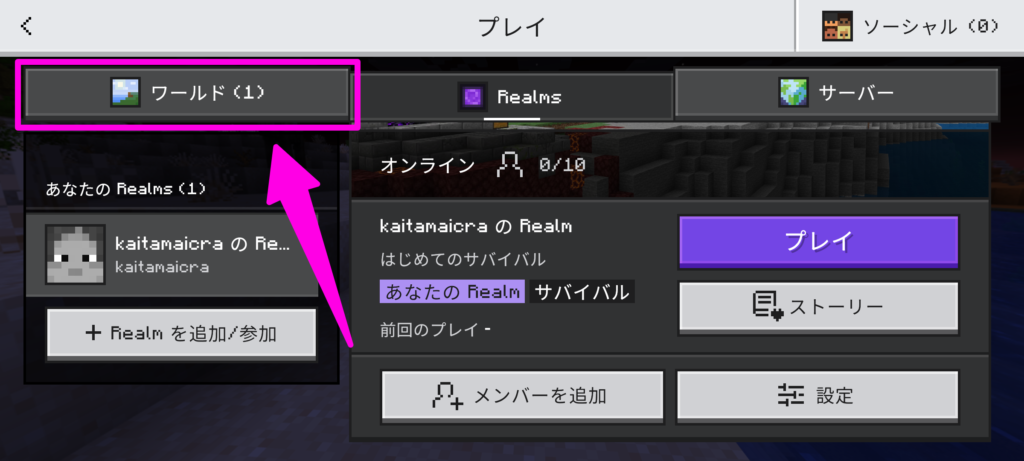Open the ストーリー button

(819, 307)
